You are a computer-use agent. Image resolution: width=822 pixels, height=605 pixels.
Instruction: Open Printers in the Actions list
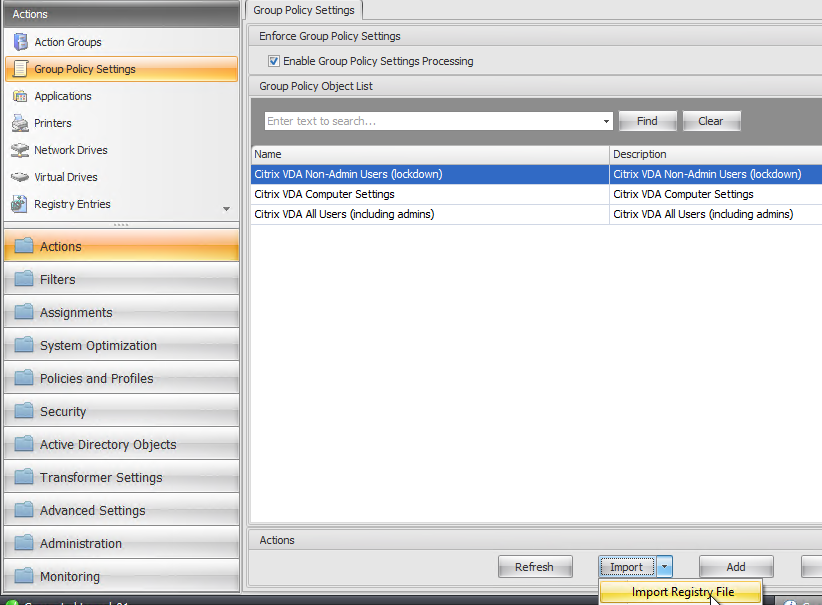pos(122,123)
